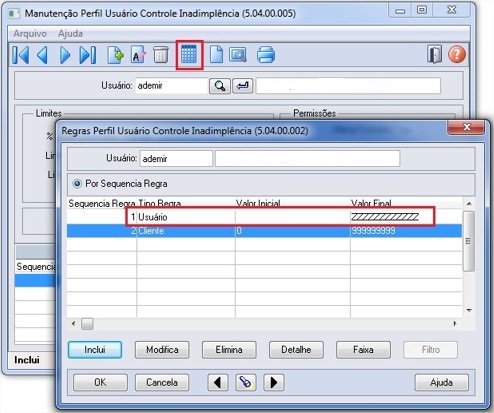Screen dimensions: 494x413
Task: Open the Ajuda menu
Action: point(70,34)
